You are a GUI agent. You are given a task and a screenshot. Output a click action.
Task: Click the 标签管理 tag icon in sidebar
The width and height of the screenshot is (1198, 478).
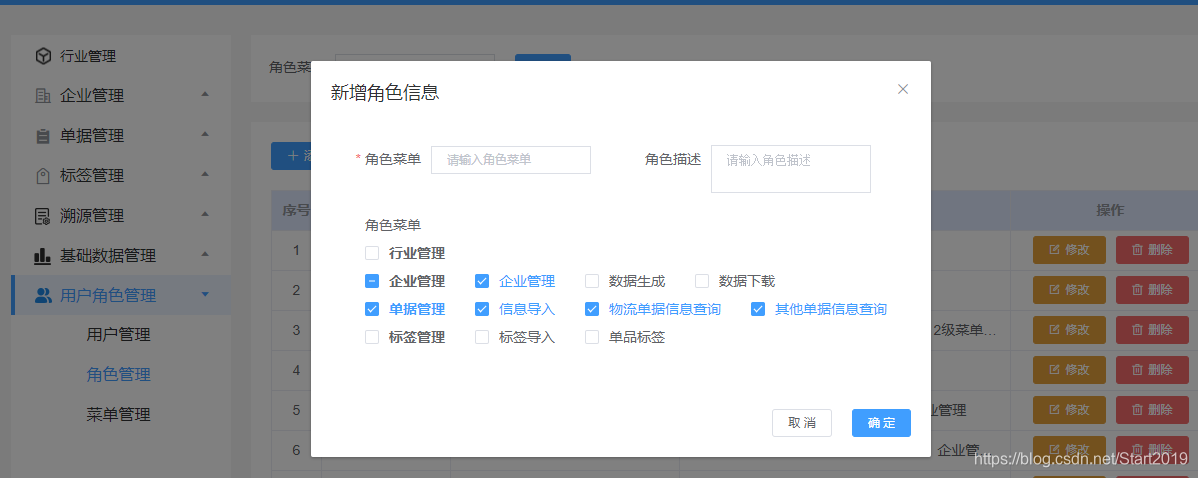44,176
